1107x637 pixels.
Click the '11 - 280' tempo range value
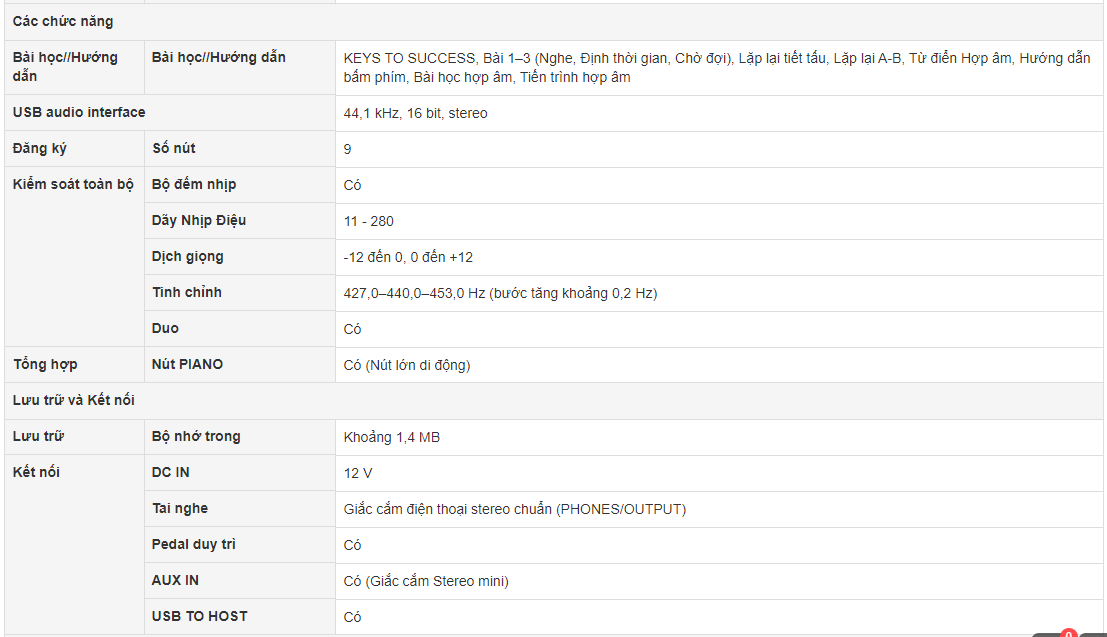coord(369,221)
